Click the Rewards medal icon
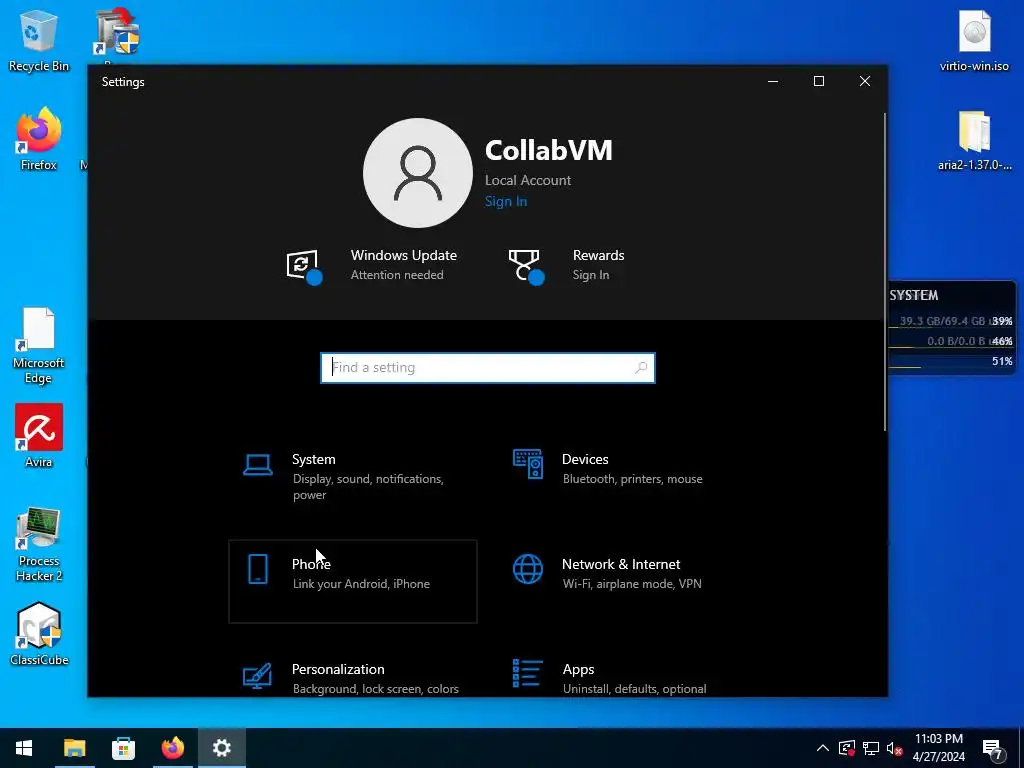The height and width of the screenshot is (768, 1024). pos(526,266)
